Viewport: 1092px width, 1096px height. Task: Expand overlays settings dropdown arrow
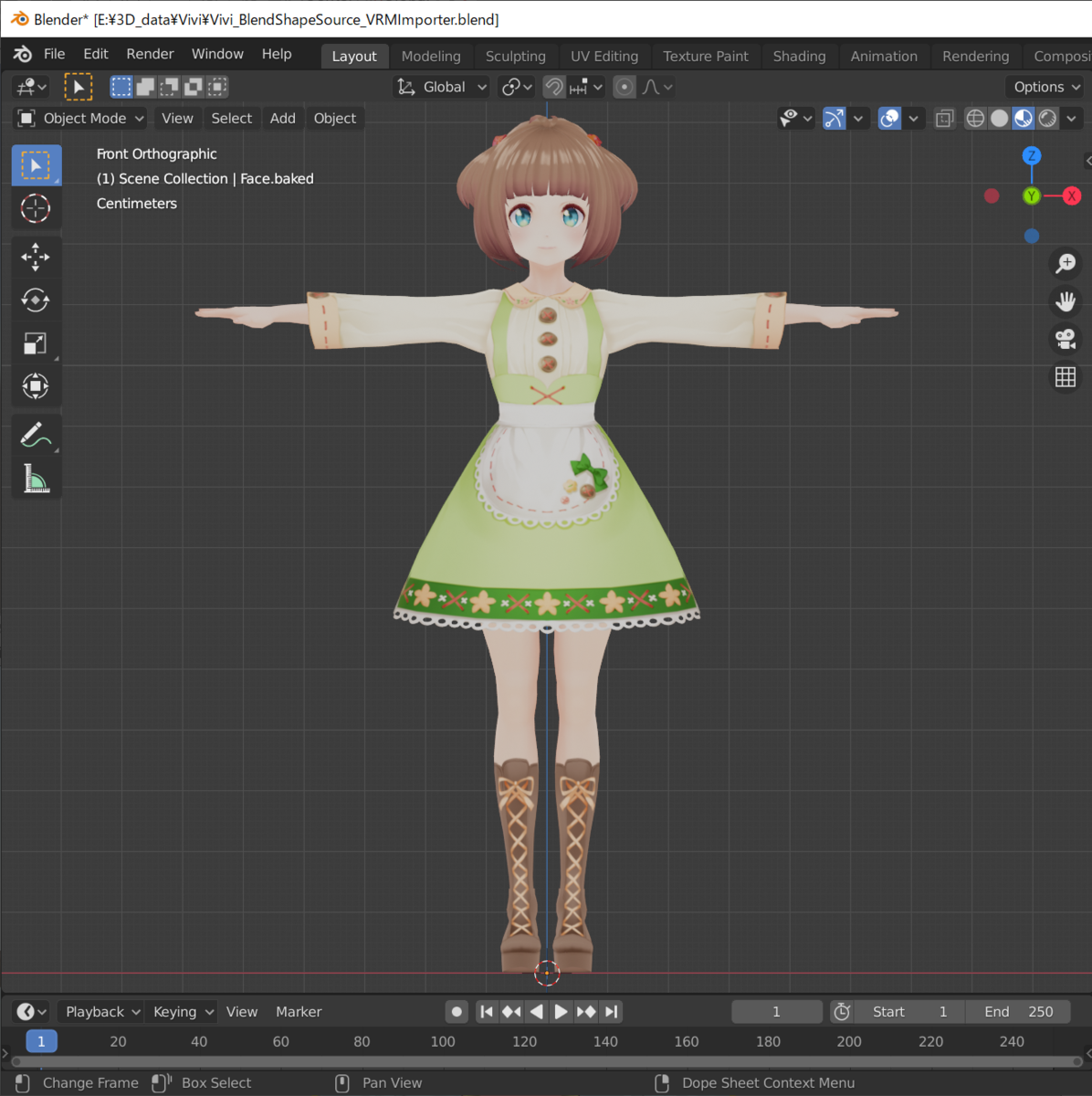913,118
